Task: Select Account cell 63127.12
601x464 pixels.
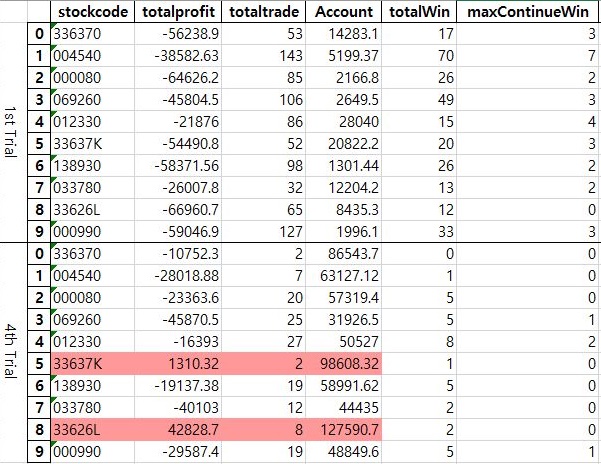Action: [343, 275]
